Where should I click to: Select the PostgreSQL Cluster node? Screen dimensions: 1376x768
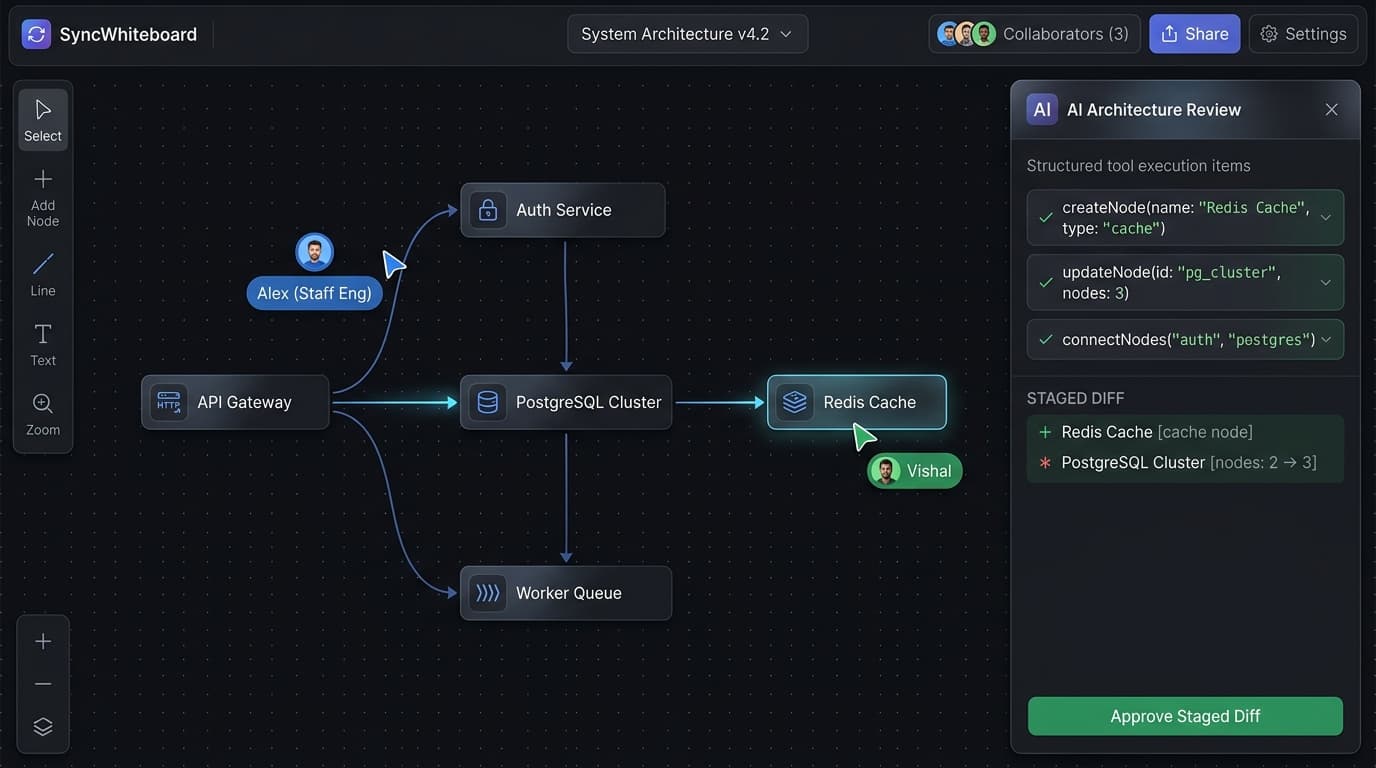coord(566,402)
